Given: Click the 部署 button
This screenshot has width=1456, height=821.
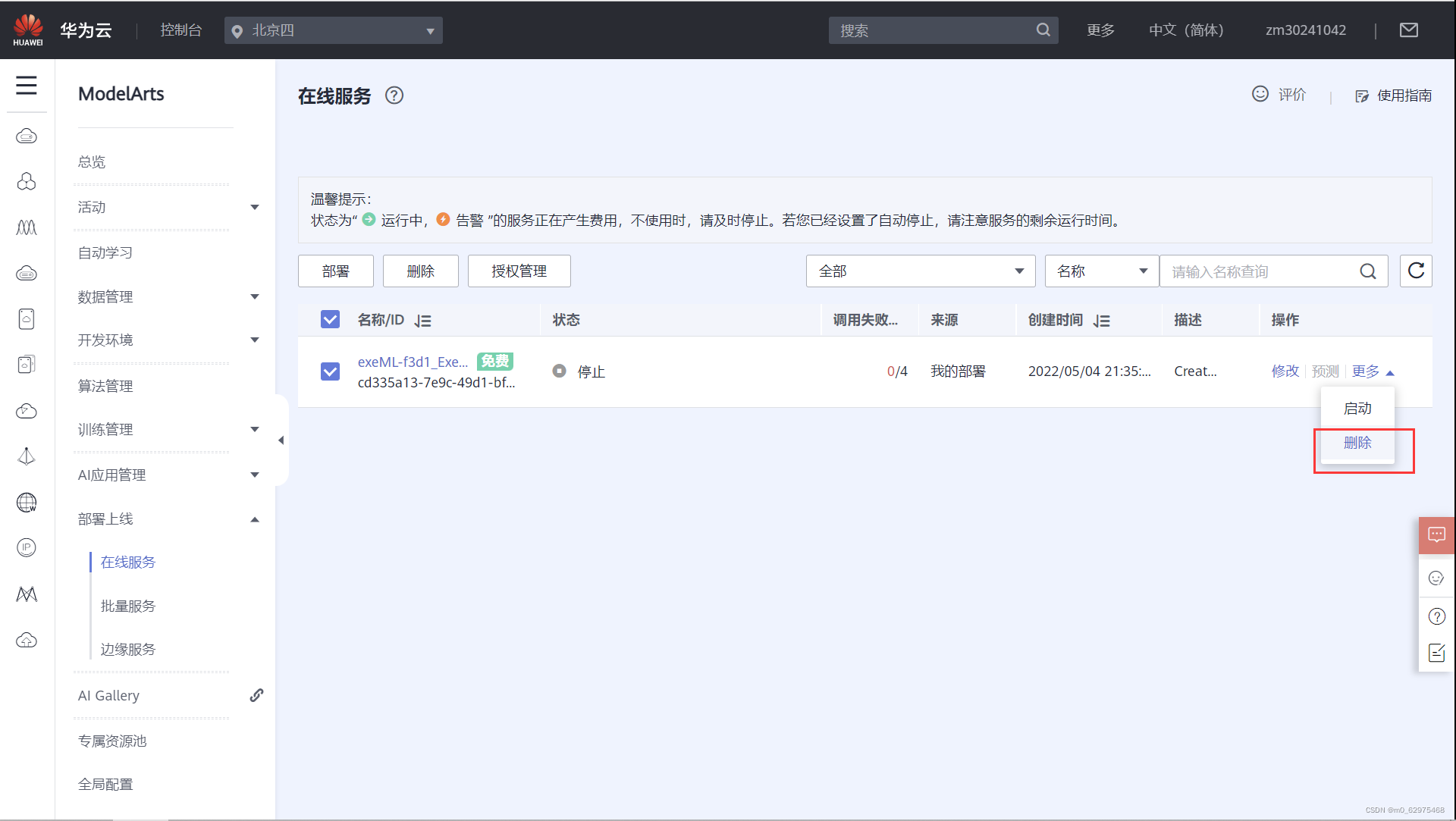Looking at the screenshot, I should tap(336, 271).
